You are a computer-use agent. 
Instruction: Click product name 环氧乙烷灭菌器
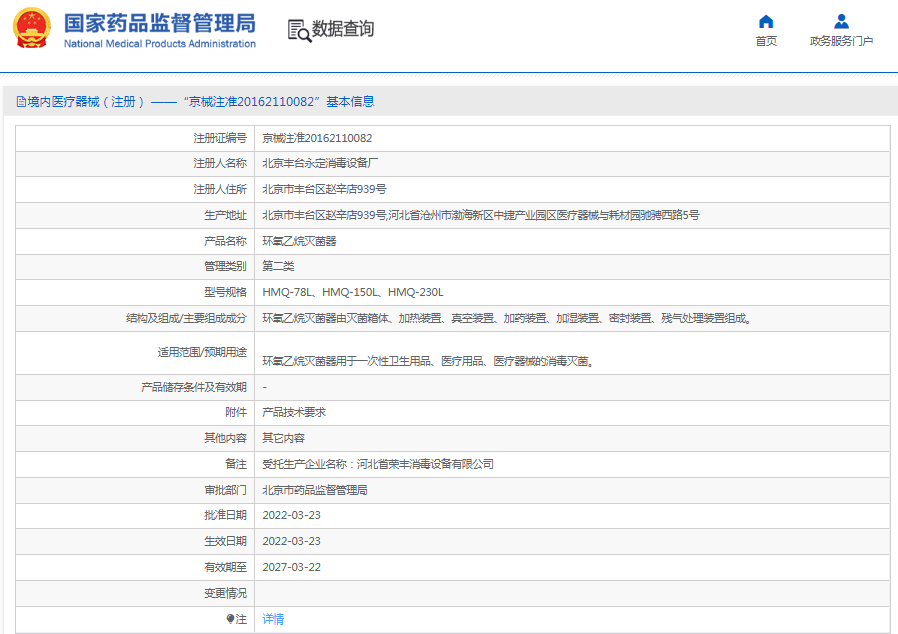[x=299, y=241]
